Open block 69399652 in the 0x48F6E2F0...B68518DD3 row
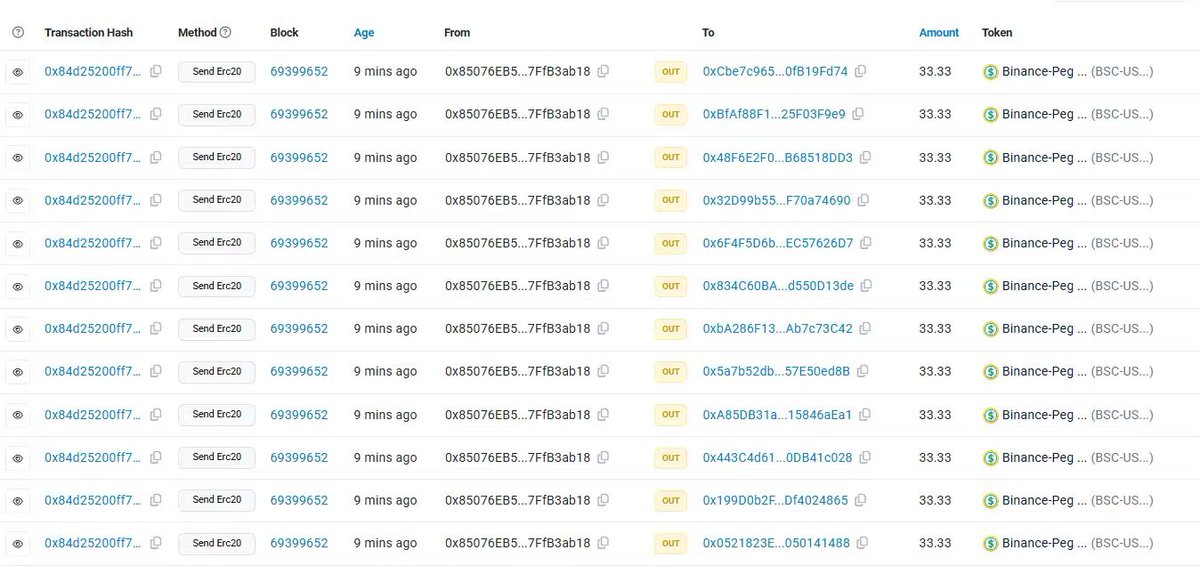The width and height of the screenshot is (1200, 574). [299, 158]
